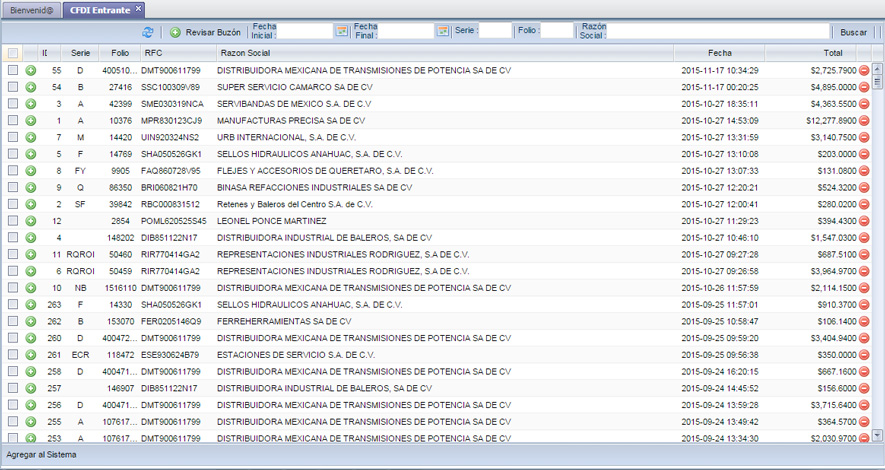Click the vertical scrollbar thumb

(877, 82)
